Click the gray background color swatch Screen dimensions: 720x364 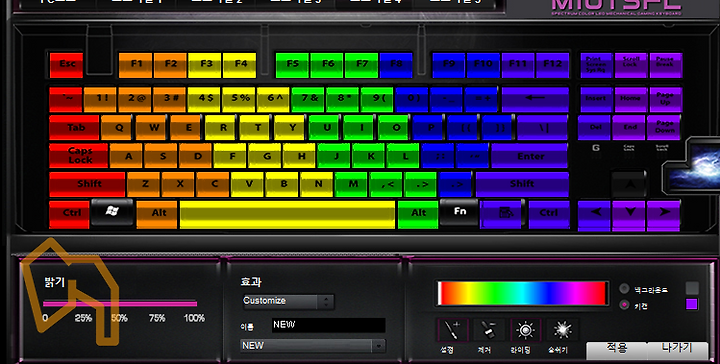[692, 288]
